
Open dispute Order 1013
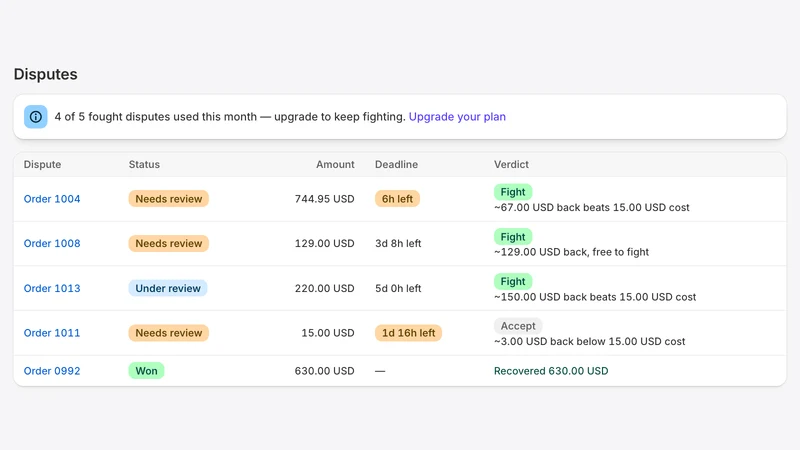52,288
